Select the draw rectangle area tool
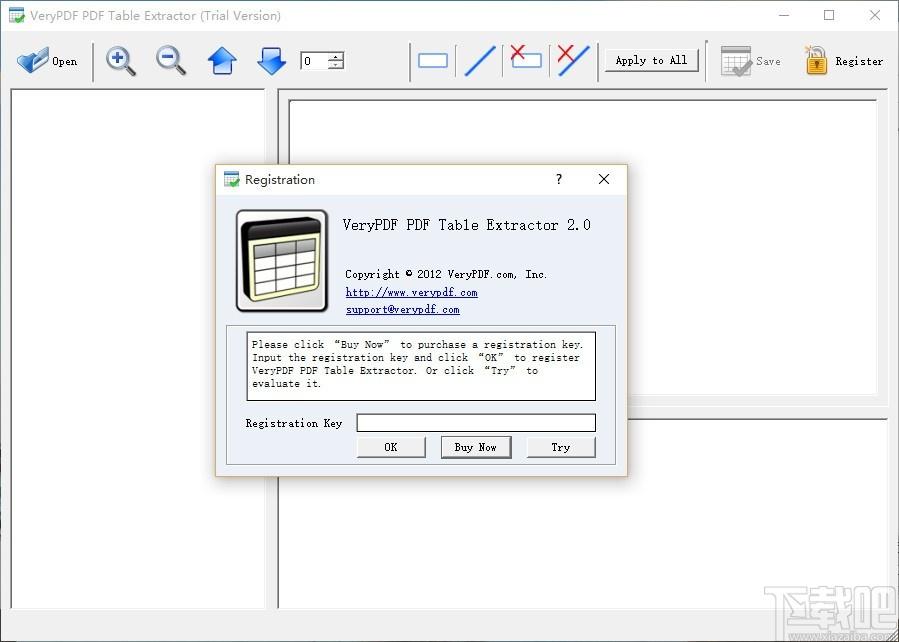The height and width of the screenshot is (642, 899). pyautogui.click(x=433, y=61)
